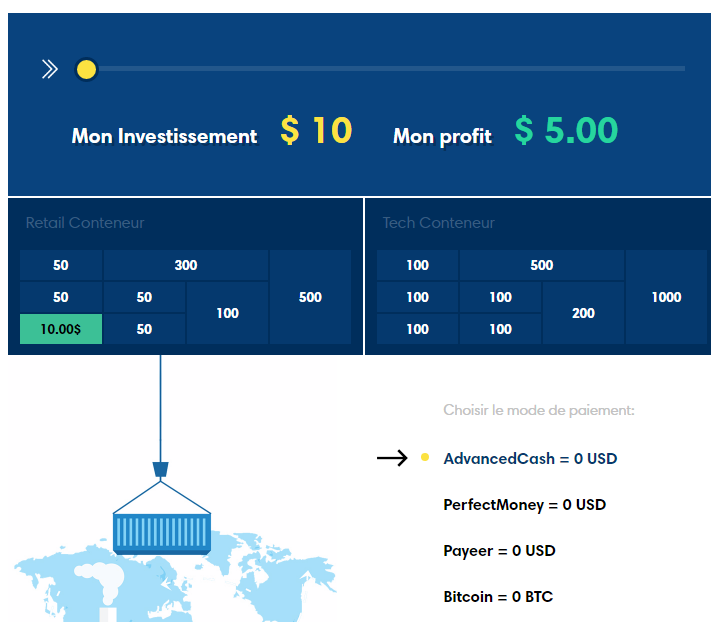Select the 300 Retail container block
The width and height of the screenshot is (711, 622).
click(186, 265)
